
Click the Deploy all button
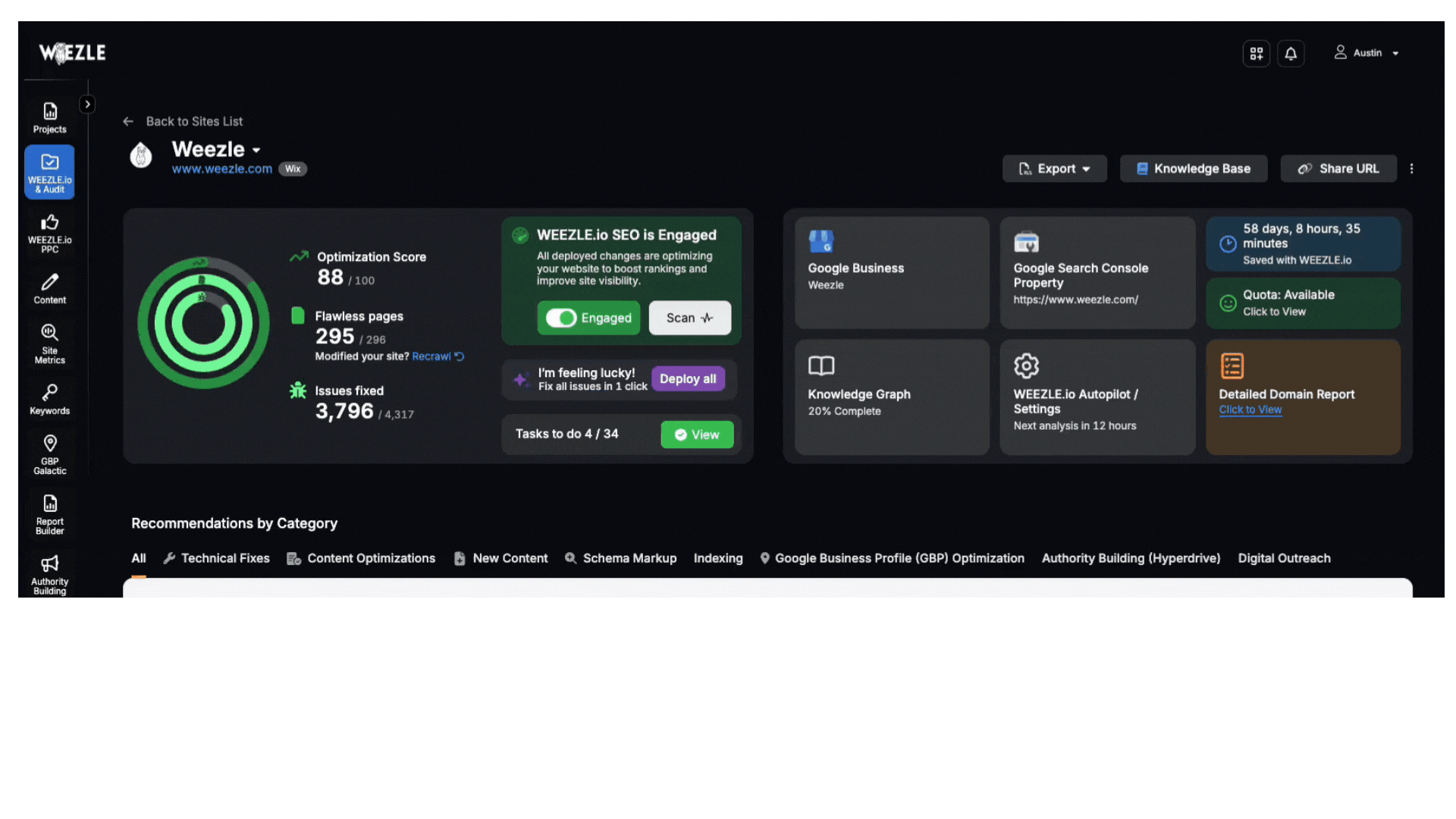[x=688, y=378]
